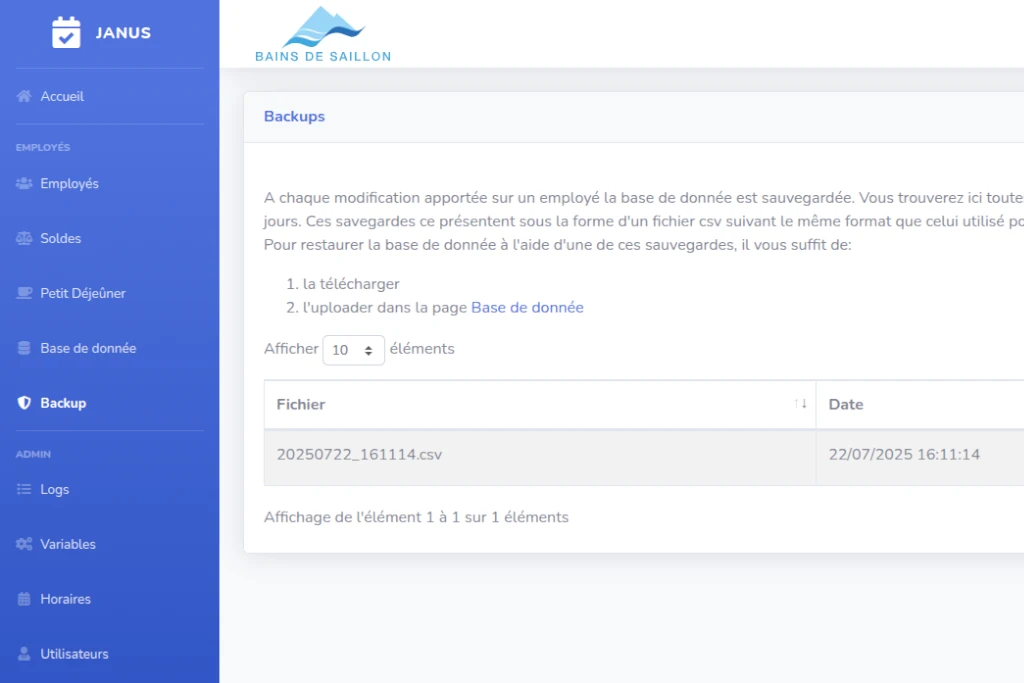Click the shield icon beside Backup

tap(24, 403)
